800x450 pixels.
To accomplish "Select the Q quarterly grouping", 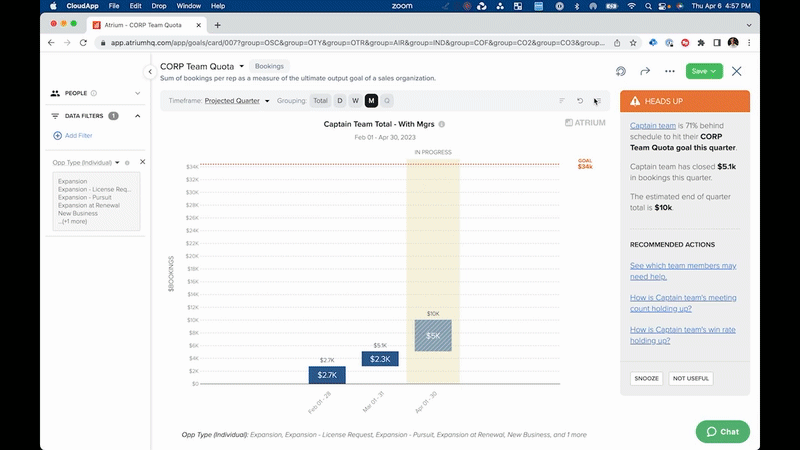I will point(387,101).
